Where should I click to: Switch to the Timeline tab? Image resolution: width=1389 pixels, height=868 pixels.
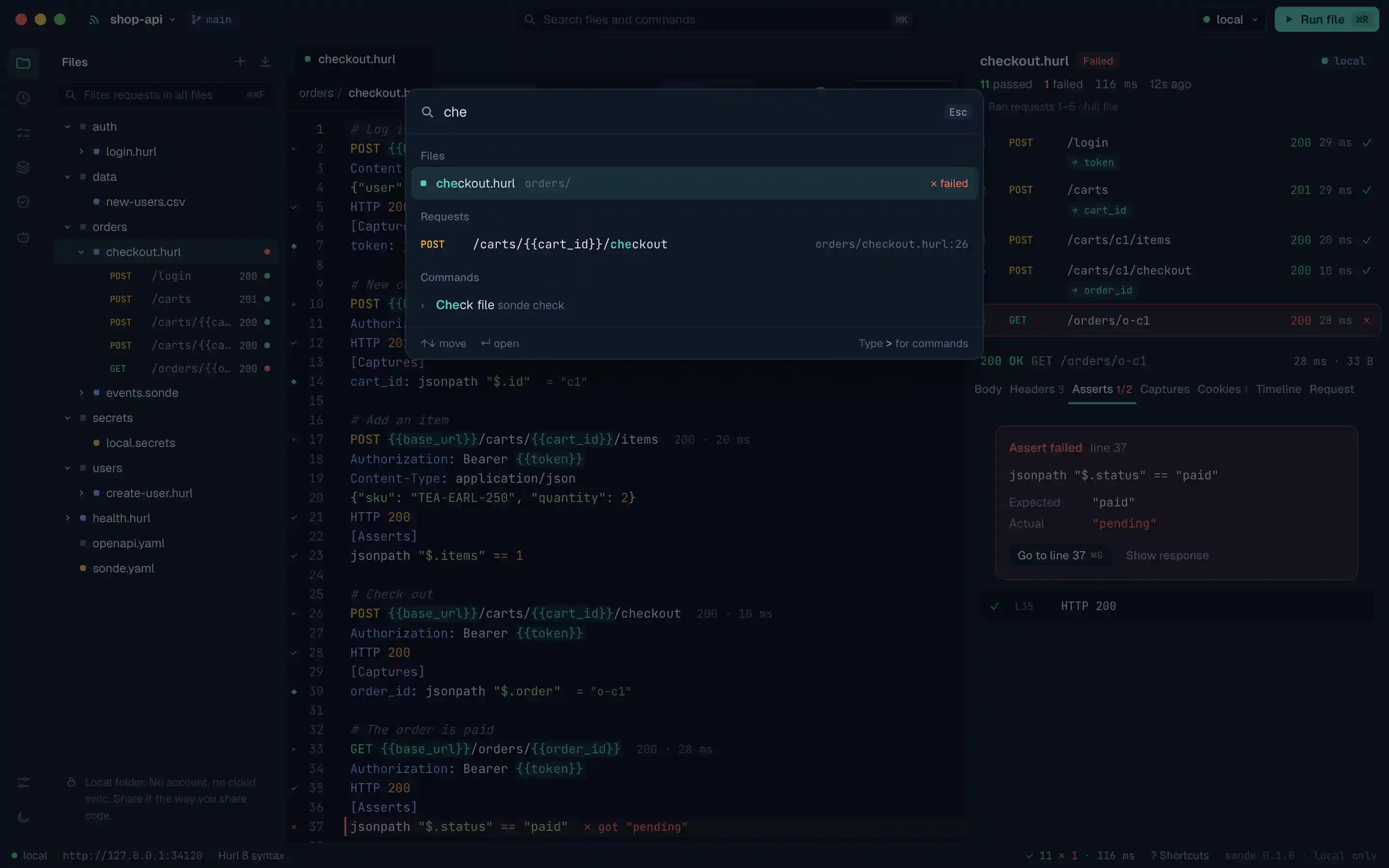(x=1278, y=389)
